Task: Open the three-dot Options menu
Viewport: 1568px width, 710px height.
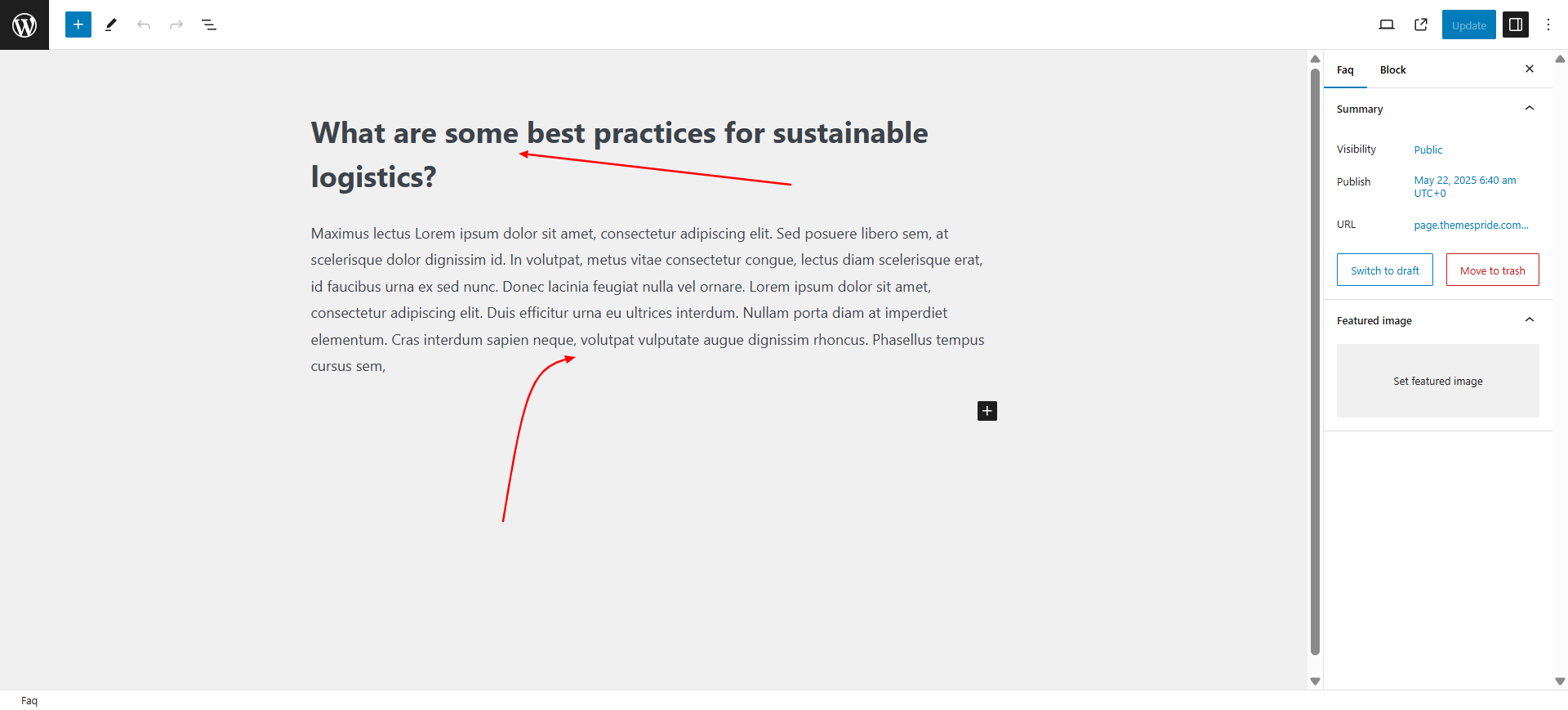Action: pos(1548,25)
